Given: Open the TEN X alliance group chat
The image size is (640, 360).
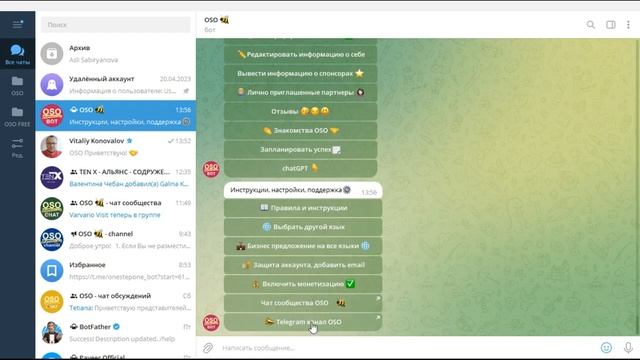Looking at the screenshot, I should pos(116,178).
